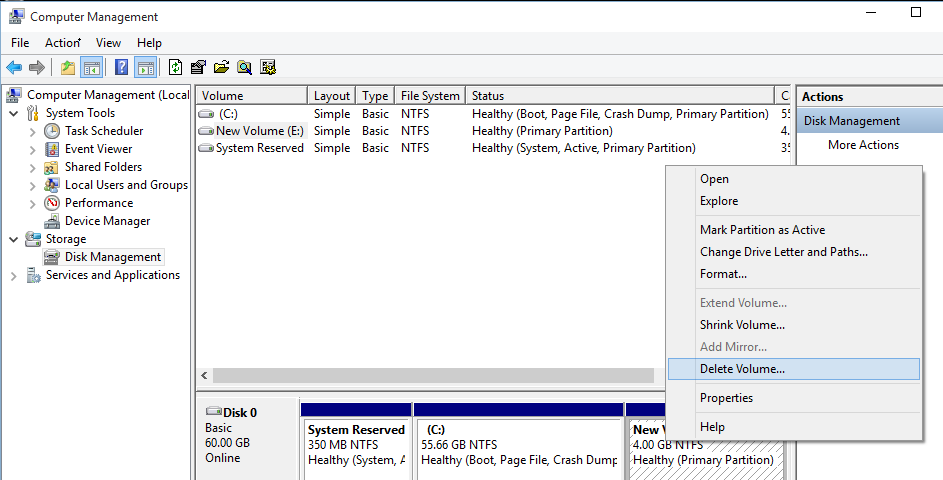The width and height of the screenshot is (943, 480).
Task: Sort by the Status column header
Action: 619,96
